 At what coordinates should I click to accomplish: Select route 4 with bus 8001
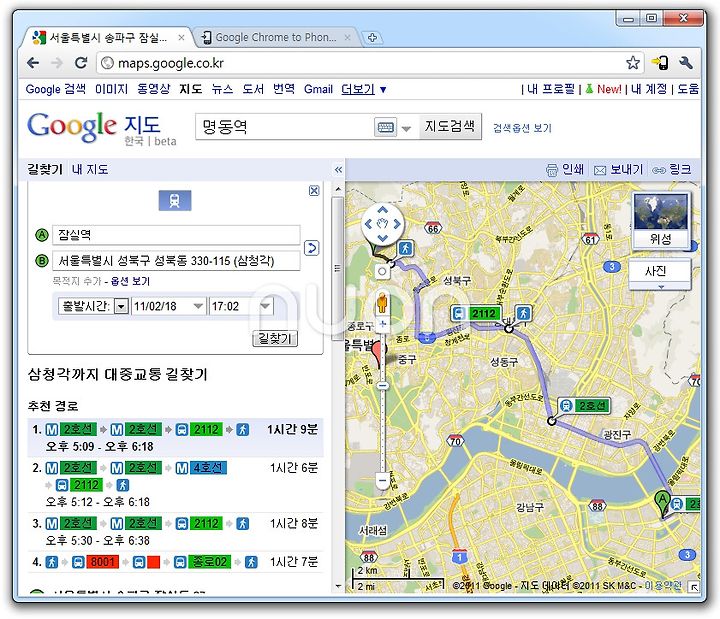point(175,562)
